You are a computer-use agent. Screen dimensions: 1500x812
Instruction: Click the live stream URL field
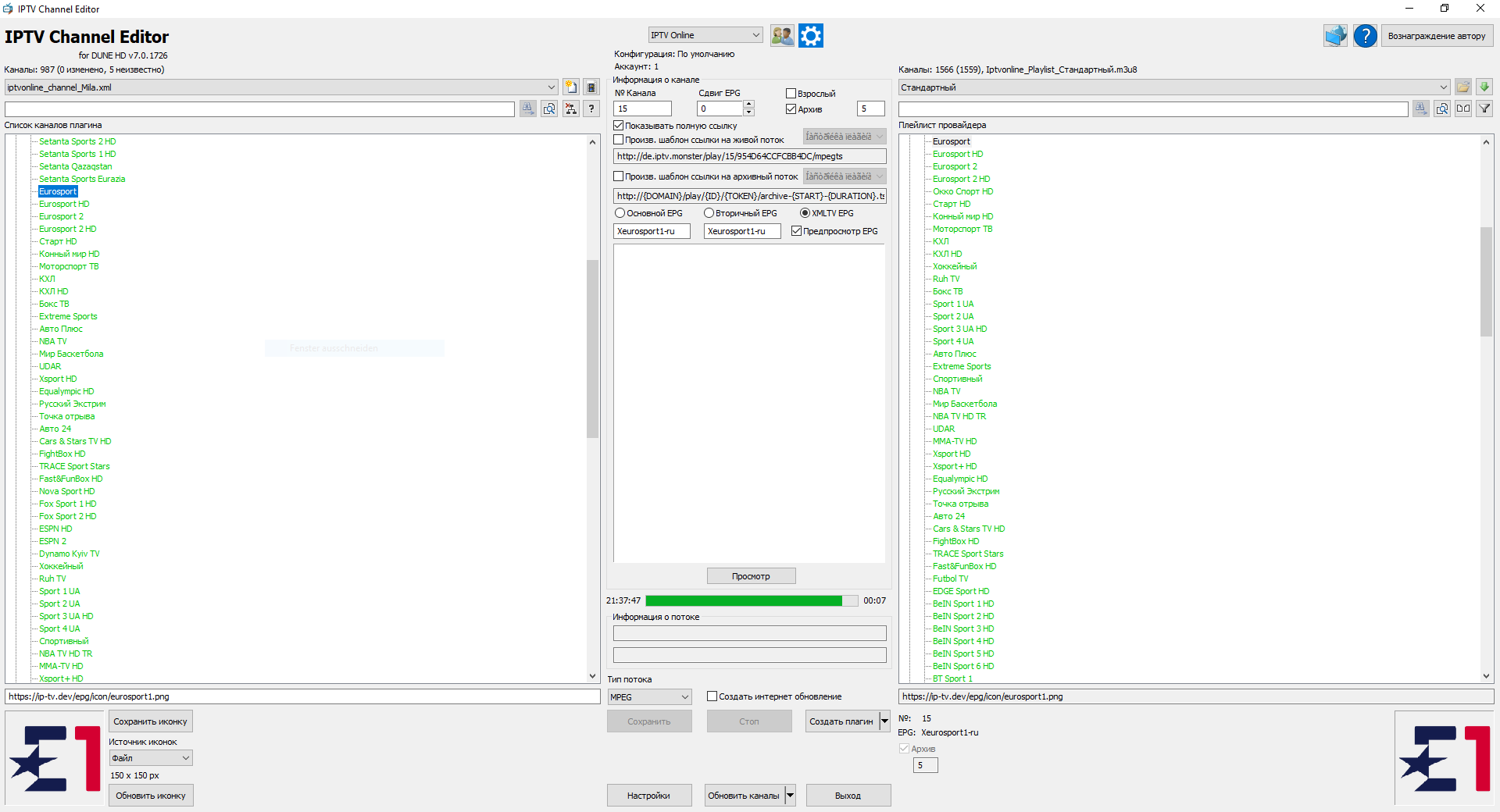750,156
